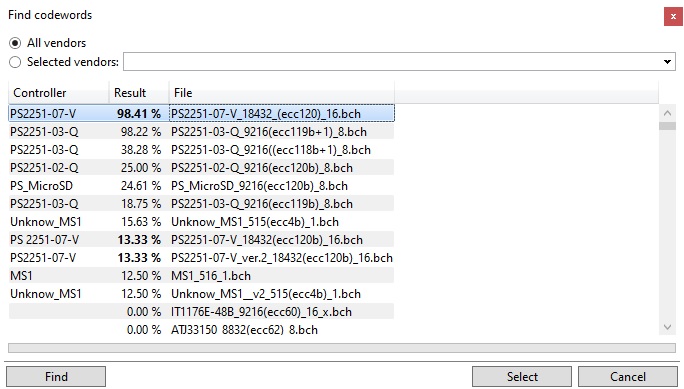The height and width of the screenshot is (389, 684).
Task: Select file PS2251-03-Q_9216(ecc119b)_8.bch
Action: (262, 204)
